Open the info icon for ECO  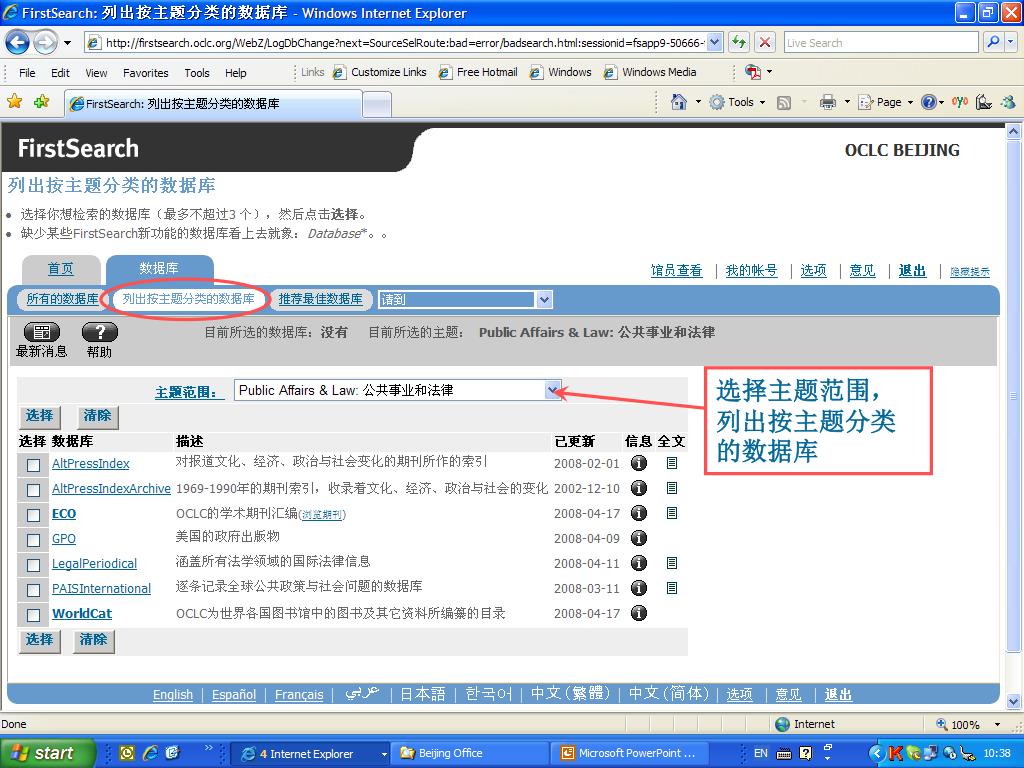coord(639,513)
